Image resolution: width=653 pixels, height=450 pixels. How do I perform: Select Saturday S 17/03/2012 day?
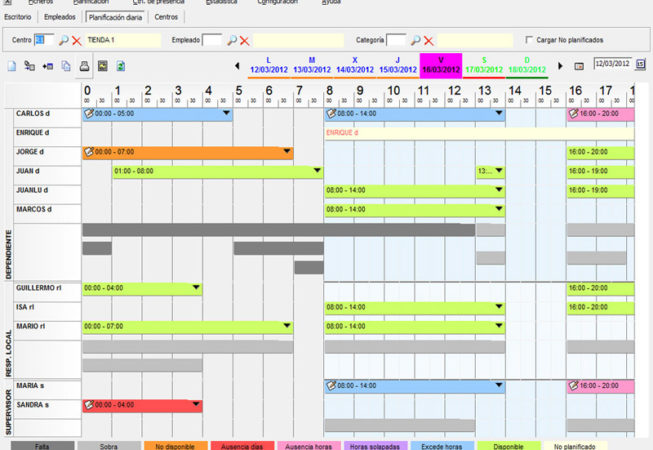pyautogui.click(x=484, y=66)
